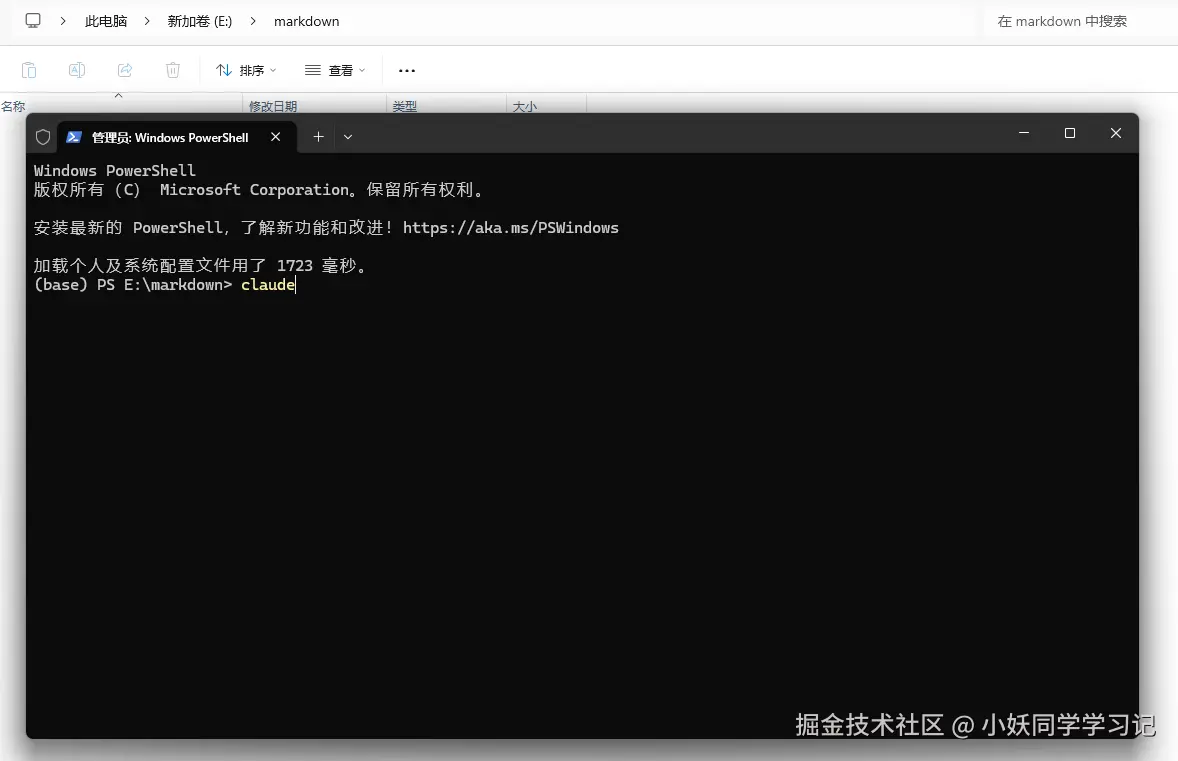This screenshot has width=1178, height=761.
Task: Click the Delete trash icon in Explorer toolbar
Action: [173, 70]
